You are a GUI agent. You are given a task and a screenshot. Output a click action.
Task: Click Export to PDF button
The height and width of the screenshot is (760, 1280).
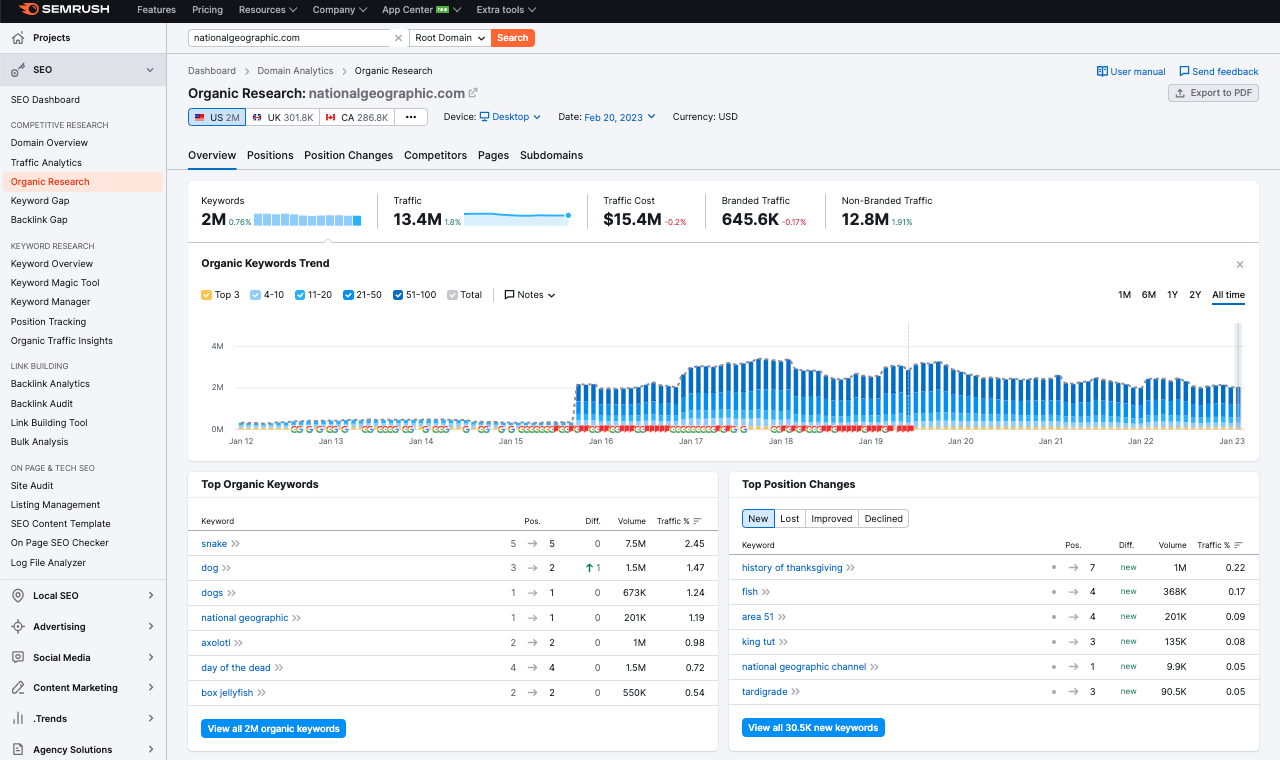(1213, 93)
